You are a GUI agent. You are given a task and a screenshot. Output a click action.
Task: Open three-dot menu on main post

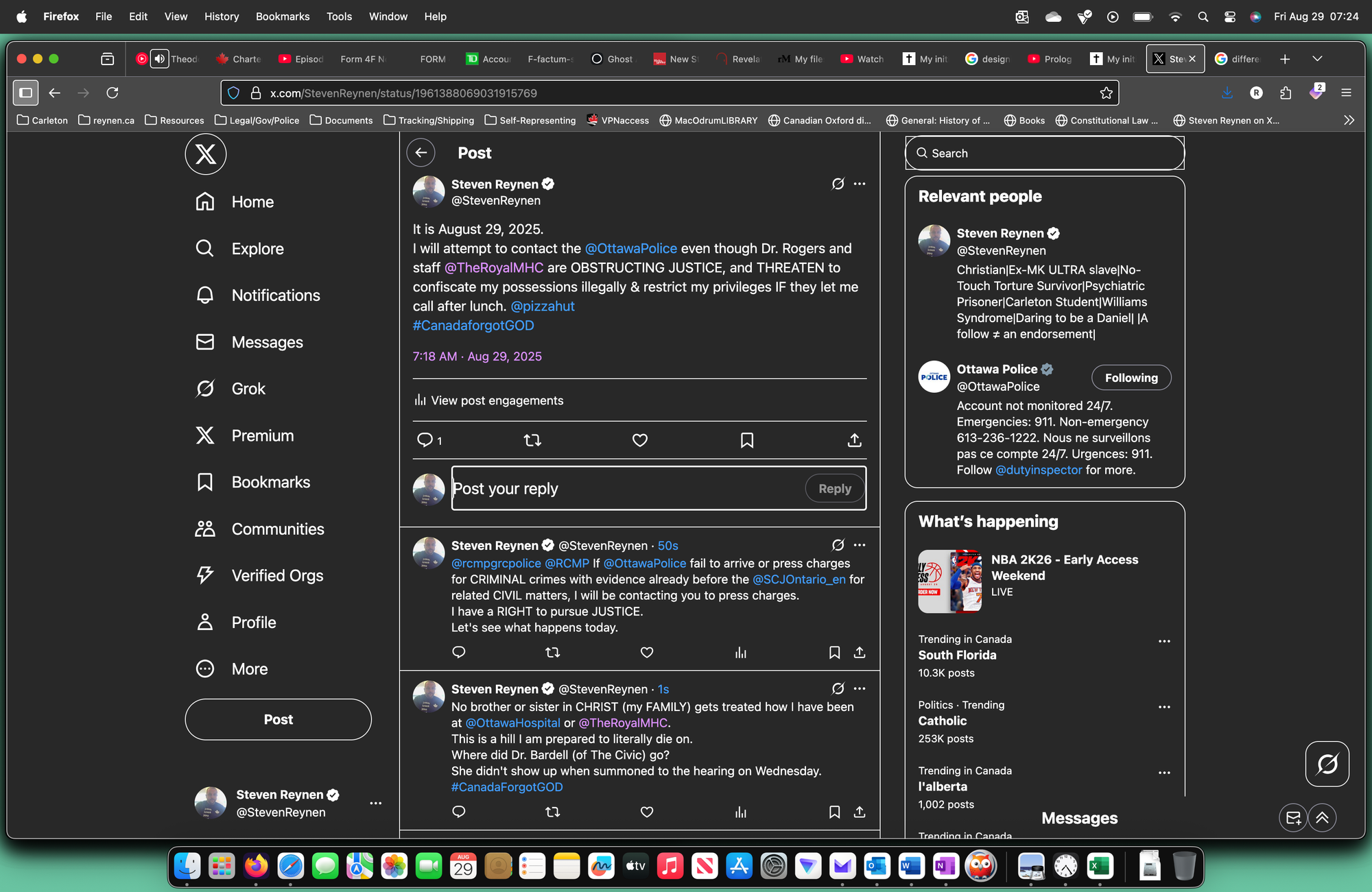tap(860, 184)
